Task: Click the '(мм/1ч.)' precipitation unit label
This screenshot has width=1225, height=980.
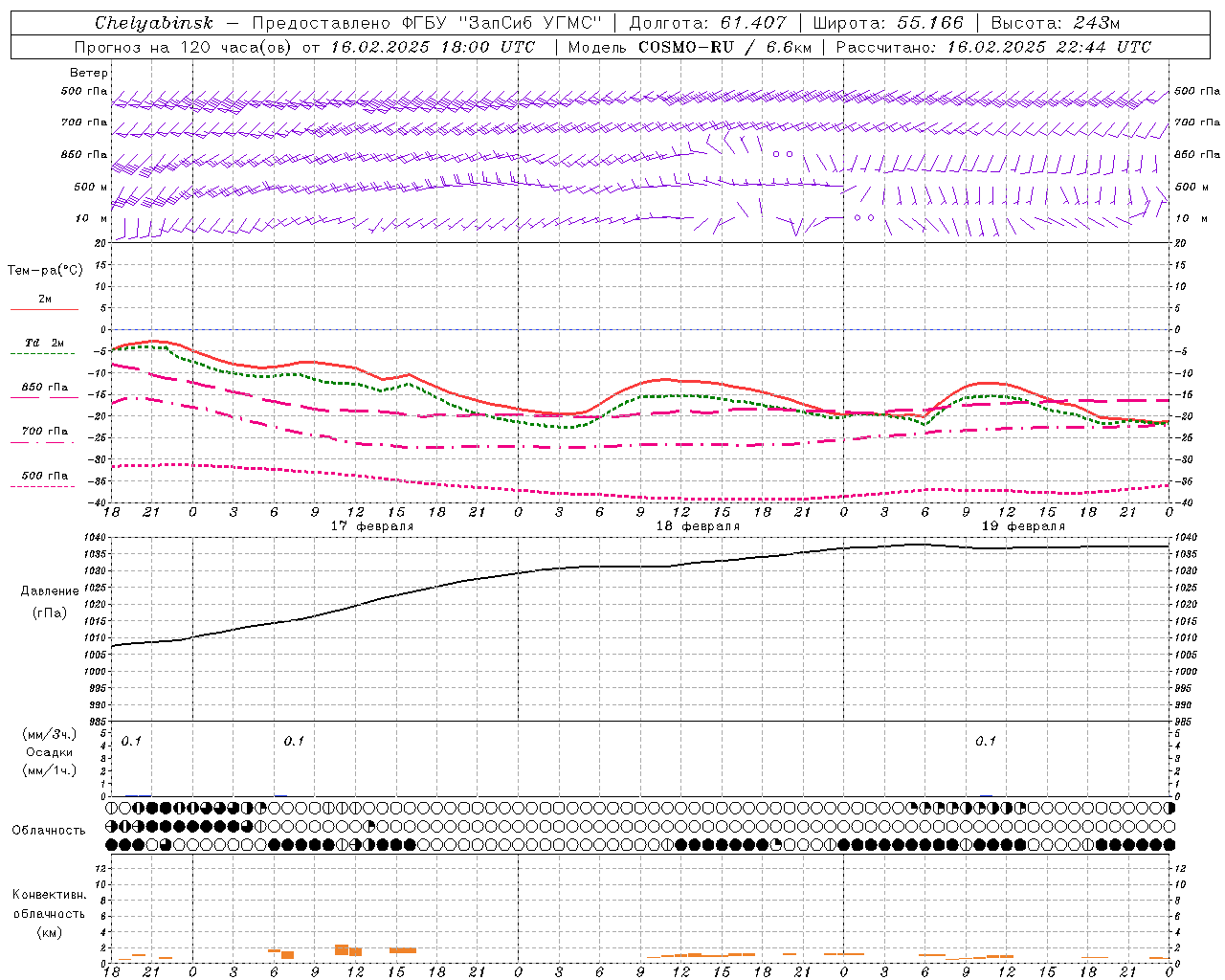Action: click(50, 770)
